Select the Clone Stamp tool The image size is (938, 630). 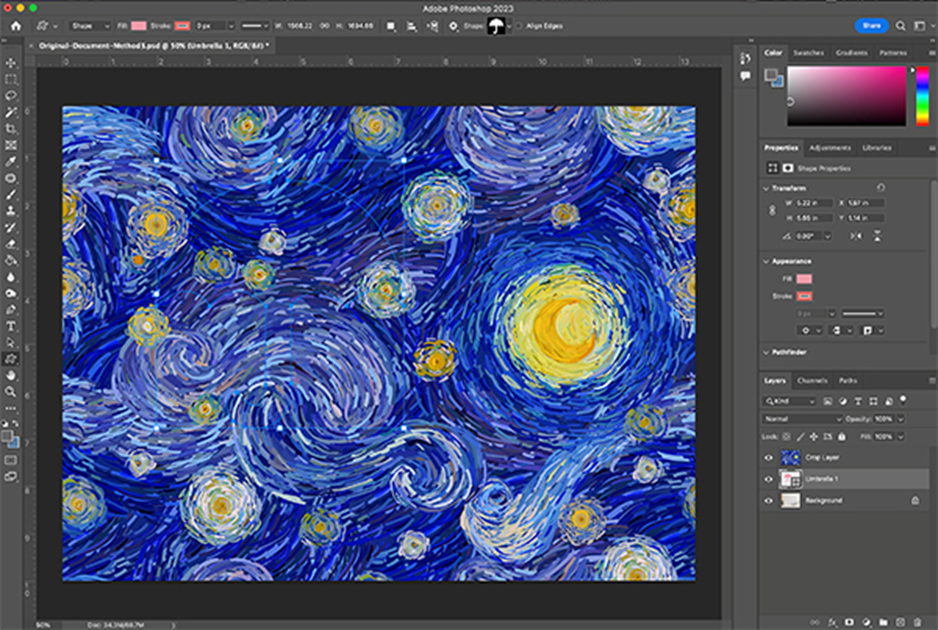coord(11,211)
